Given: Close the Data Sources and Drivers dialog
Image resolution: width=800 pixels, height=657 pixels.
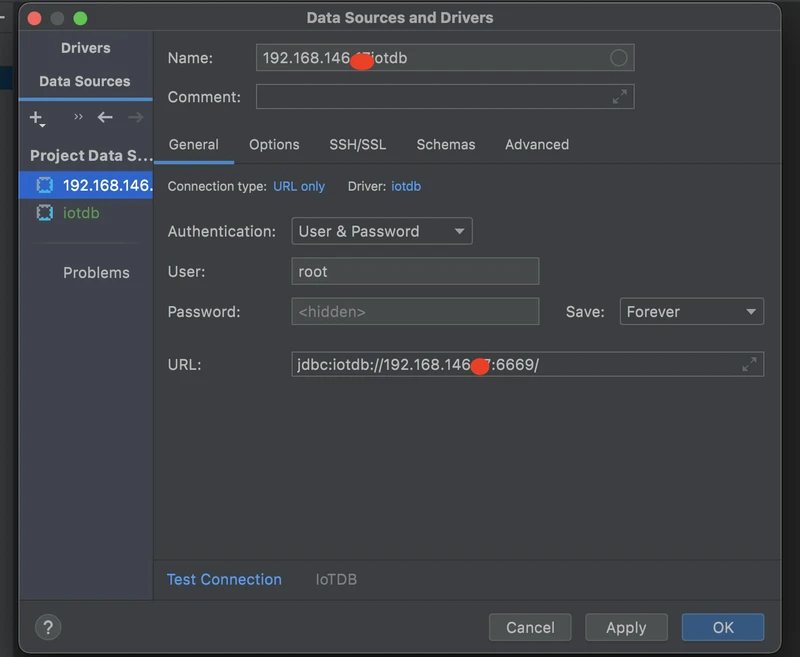Looking at the screenshot, I should [34, 18].
